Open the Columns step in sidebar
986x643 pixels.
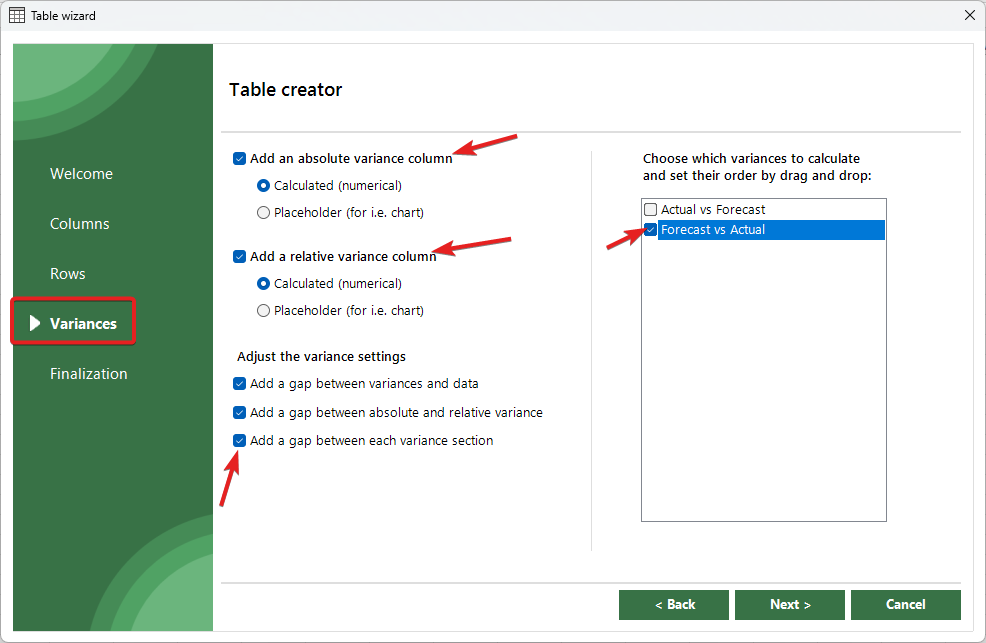80,224
